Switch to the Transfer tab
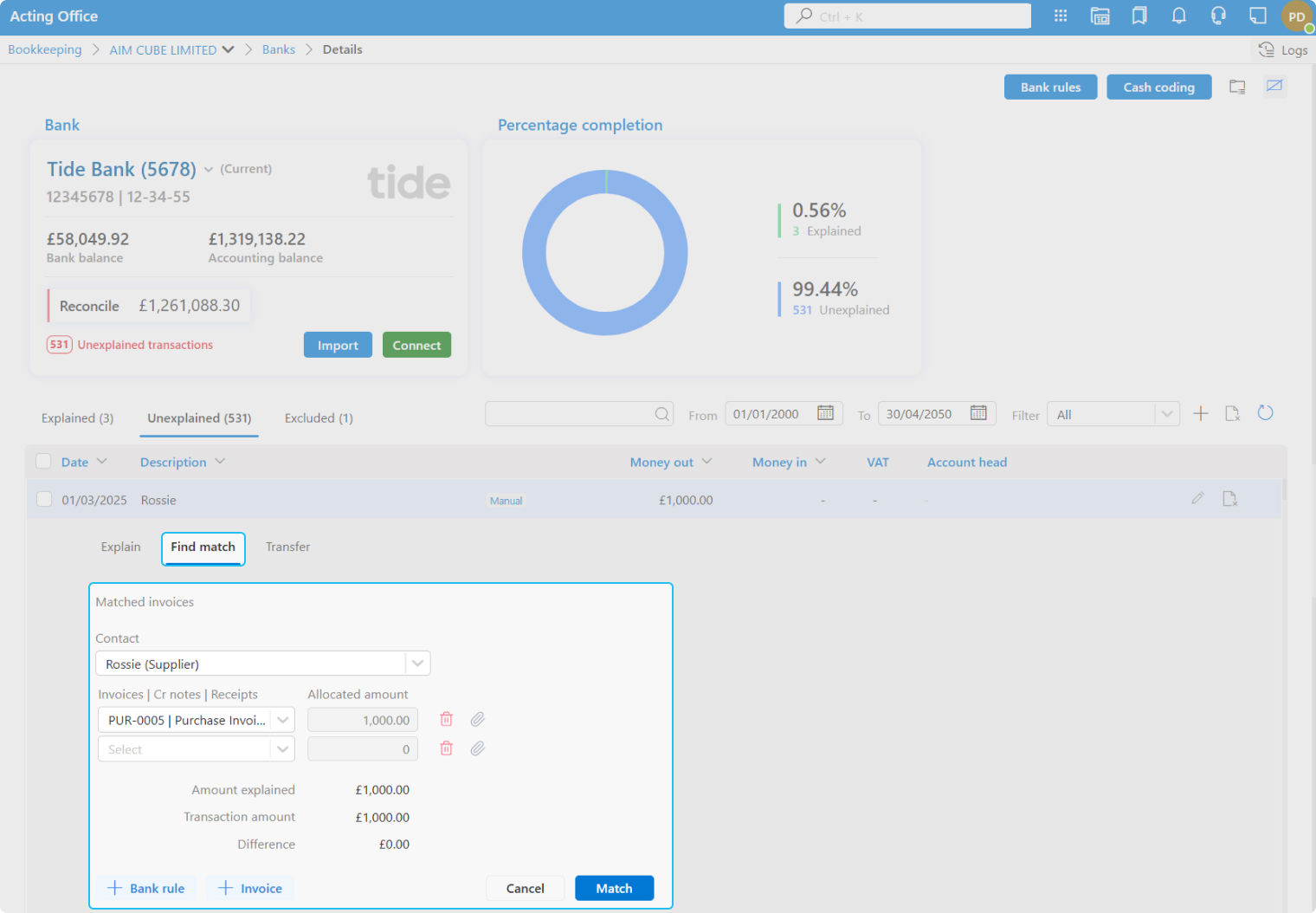1316x913 pixels. 287,547
